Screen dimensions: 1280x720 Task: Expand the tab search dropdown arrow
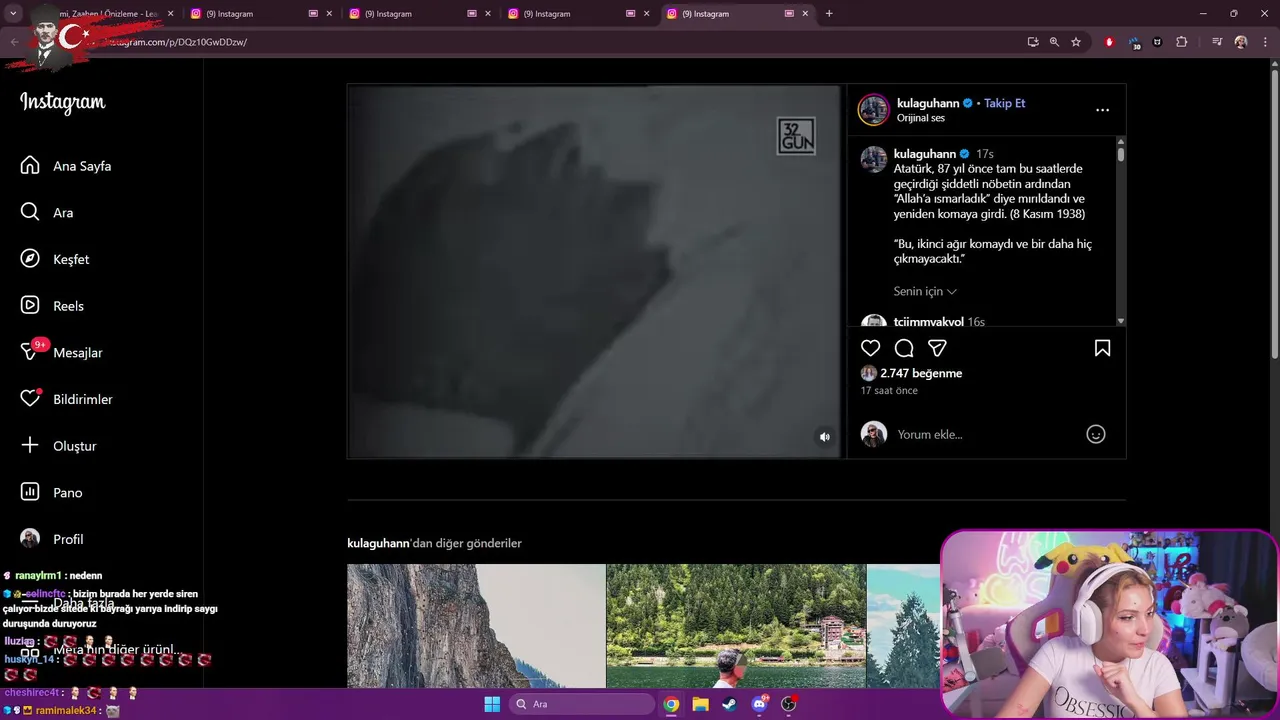[13, 14]
